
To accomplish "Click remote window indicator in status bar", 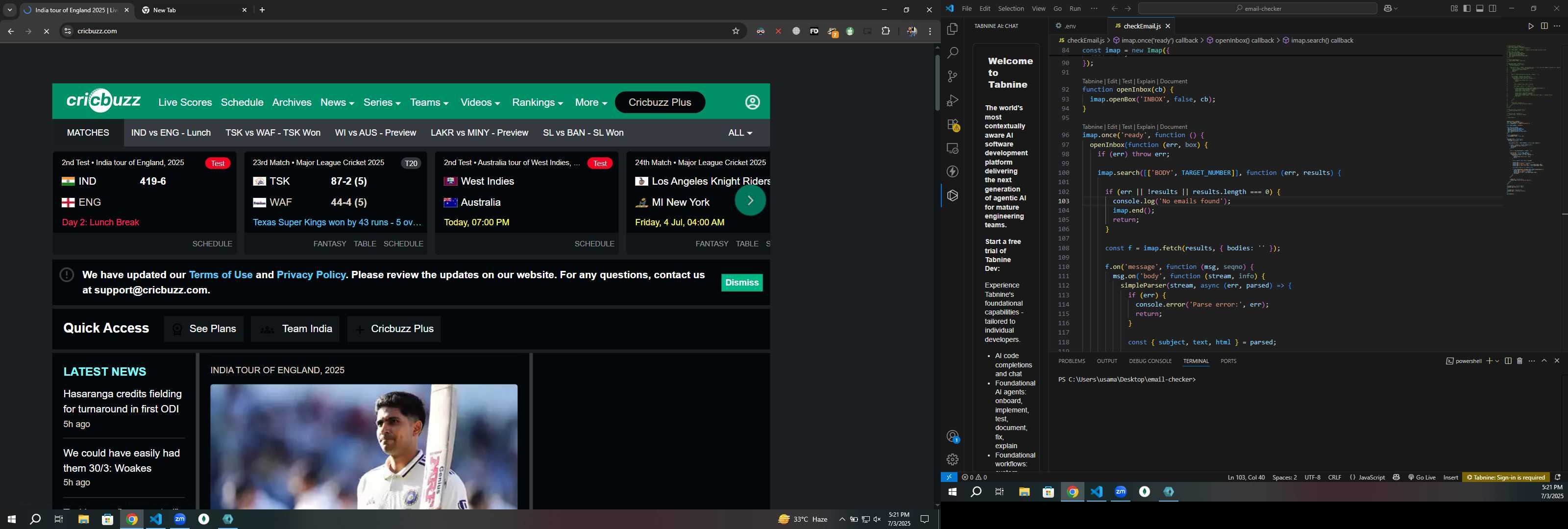I will [948, 477].
